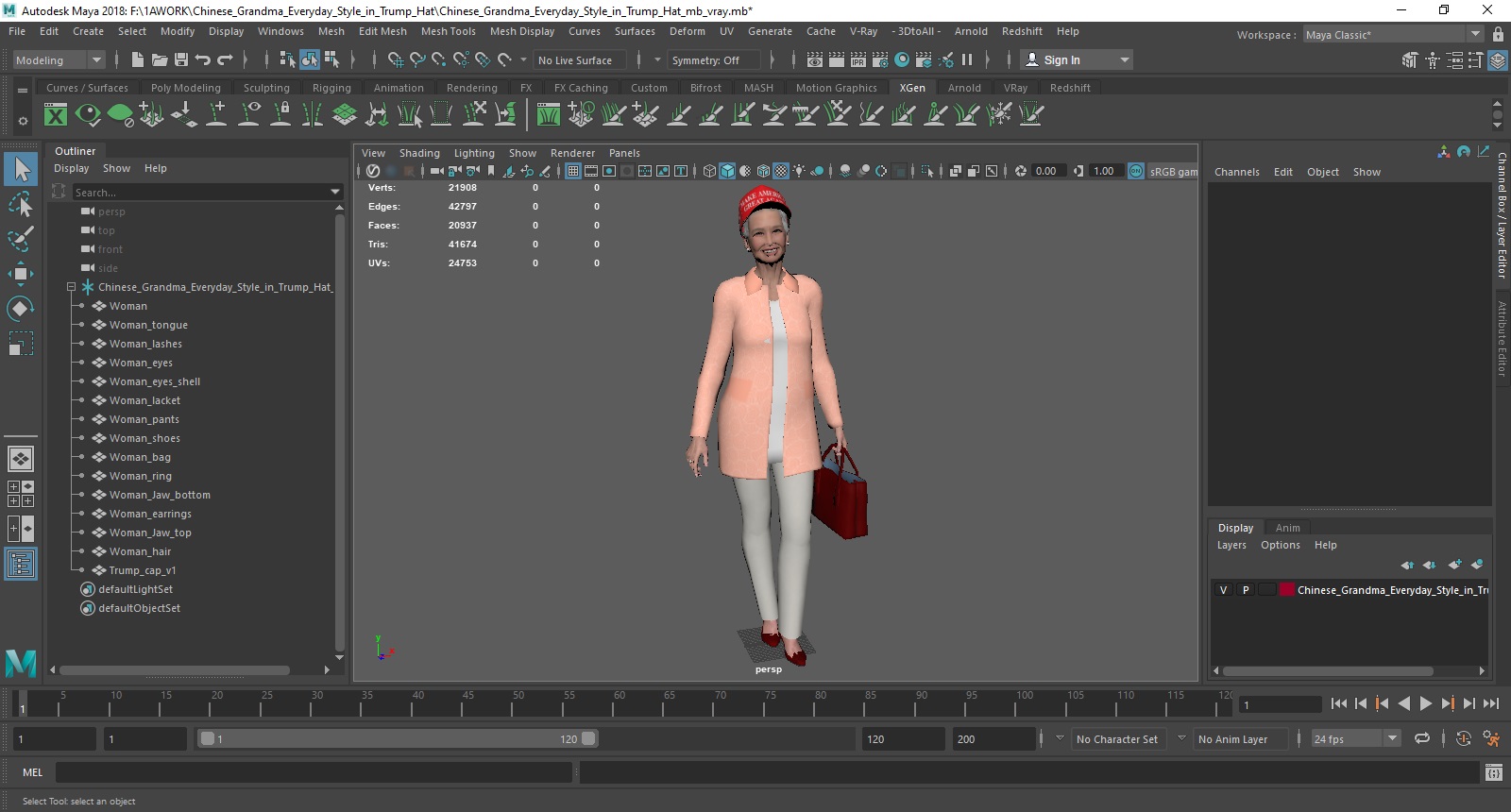Click the Redo arrow icon
Viewport: 1511px width, 812px height.
point(225,59)
